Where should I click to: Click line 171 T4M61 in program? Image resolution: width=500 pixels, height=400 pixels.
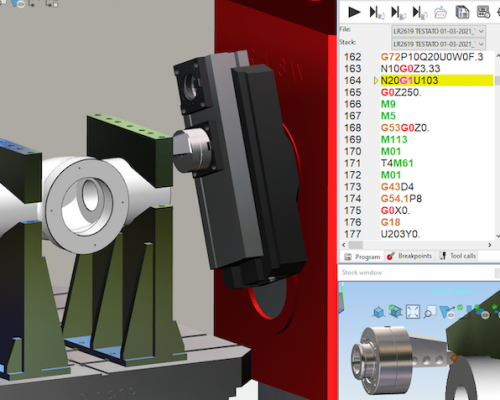point(397,163)
